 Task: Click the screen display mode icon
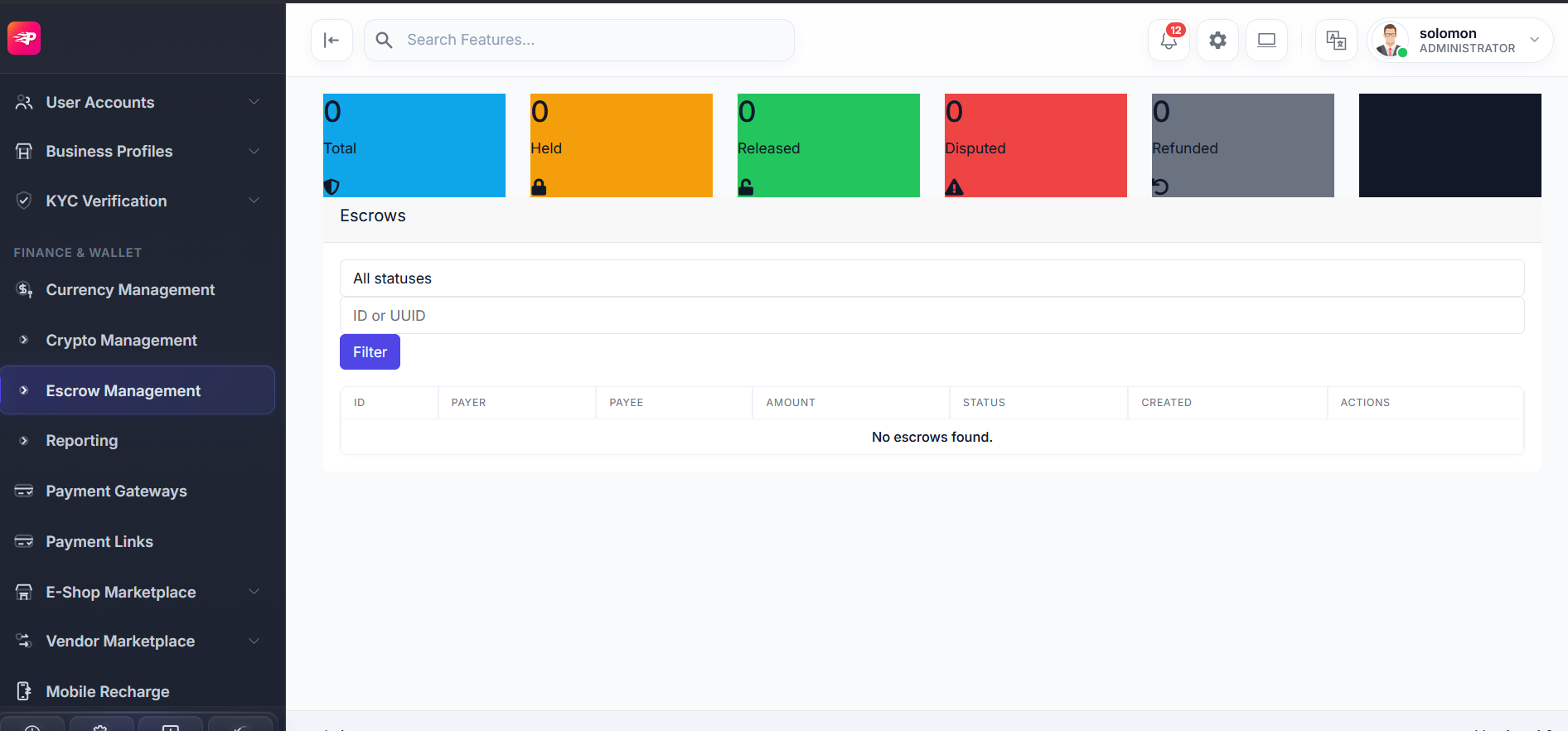(1266, 40)
